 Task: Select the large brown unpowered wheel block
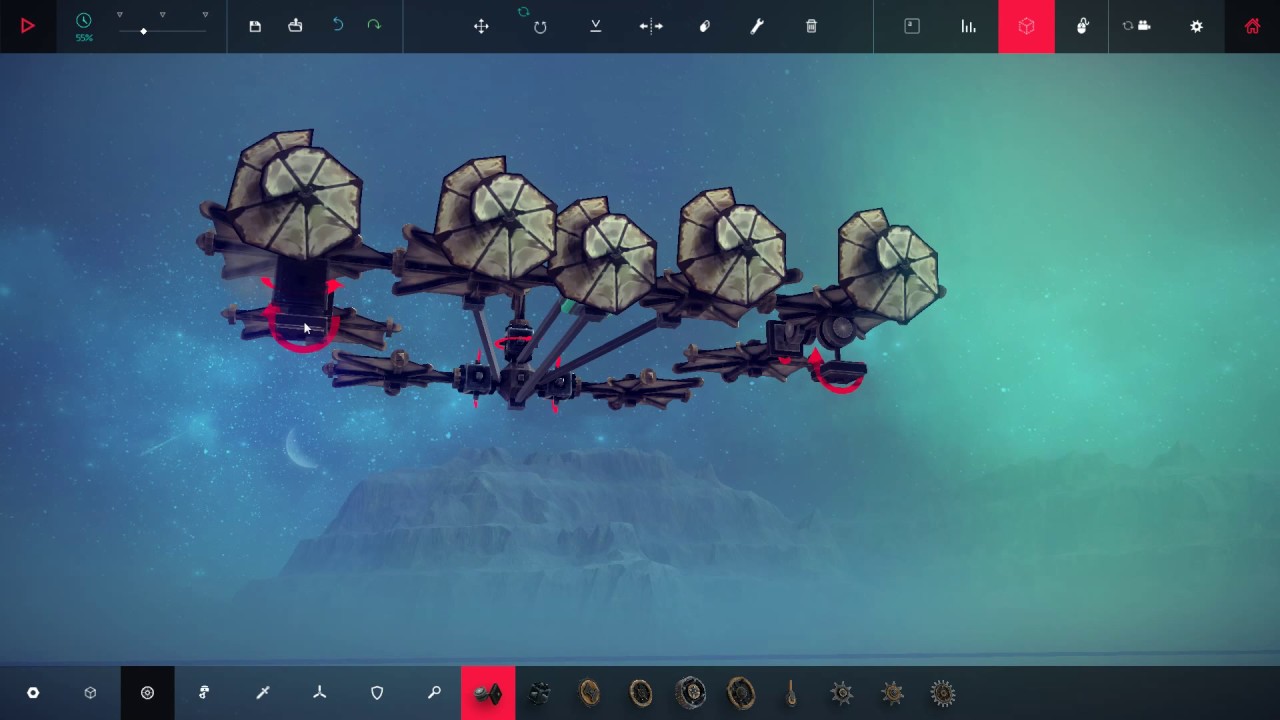pos(741,693)
